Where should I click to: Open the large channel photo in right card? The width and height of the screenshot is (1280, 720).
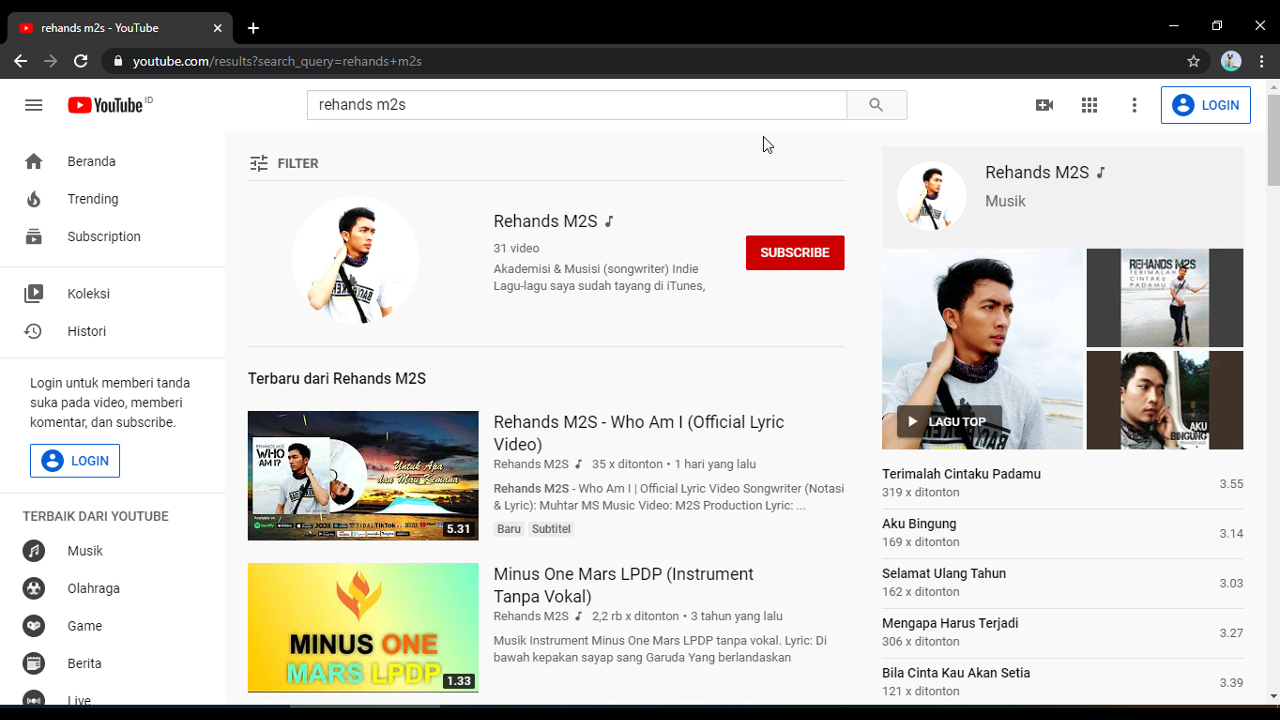982,349
